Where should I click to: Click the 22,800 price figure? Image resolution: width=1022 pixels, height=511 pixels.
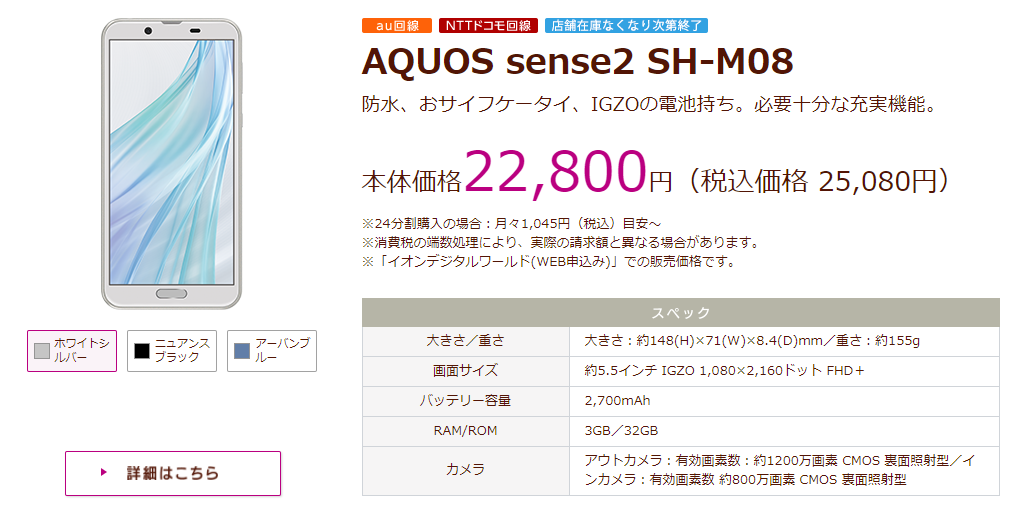pos(555,172)
